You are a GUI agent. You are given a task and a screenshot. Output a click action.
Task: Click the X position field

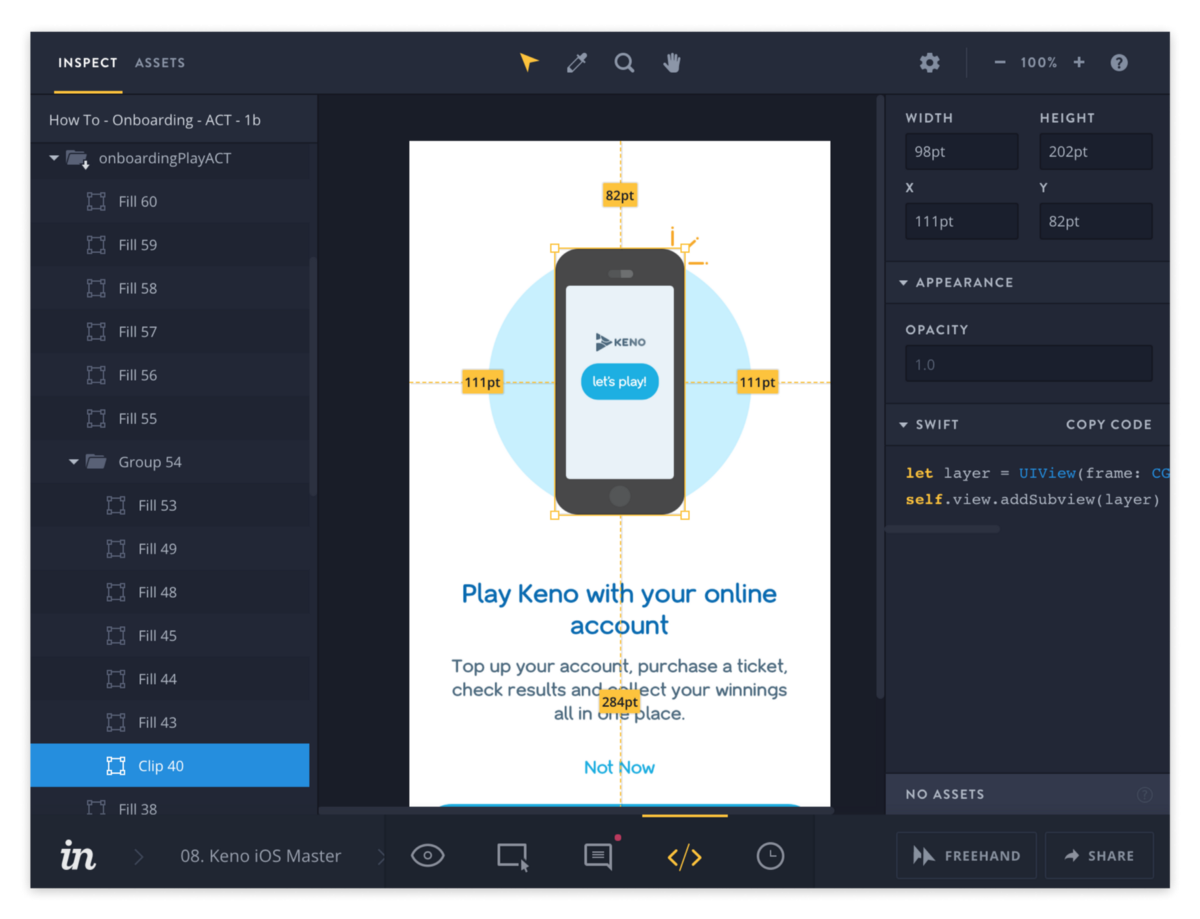pyautogui.click(x=962, y=222)
